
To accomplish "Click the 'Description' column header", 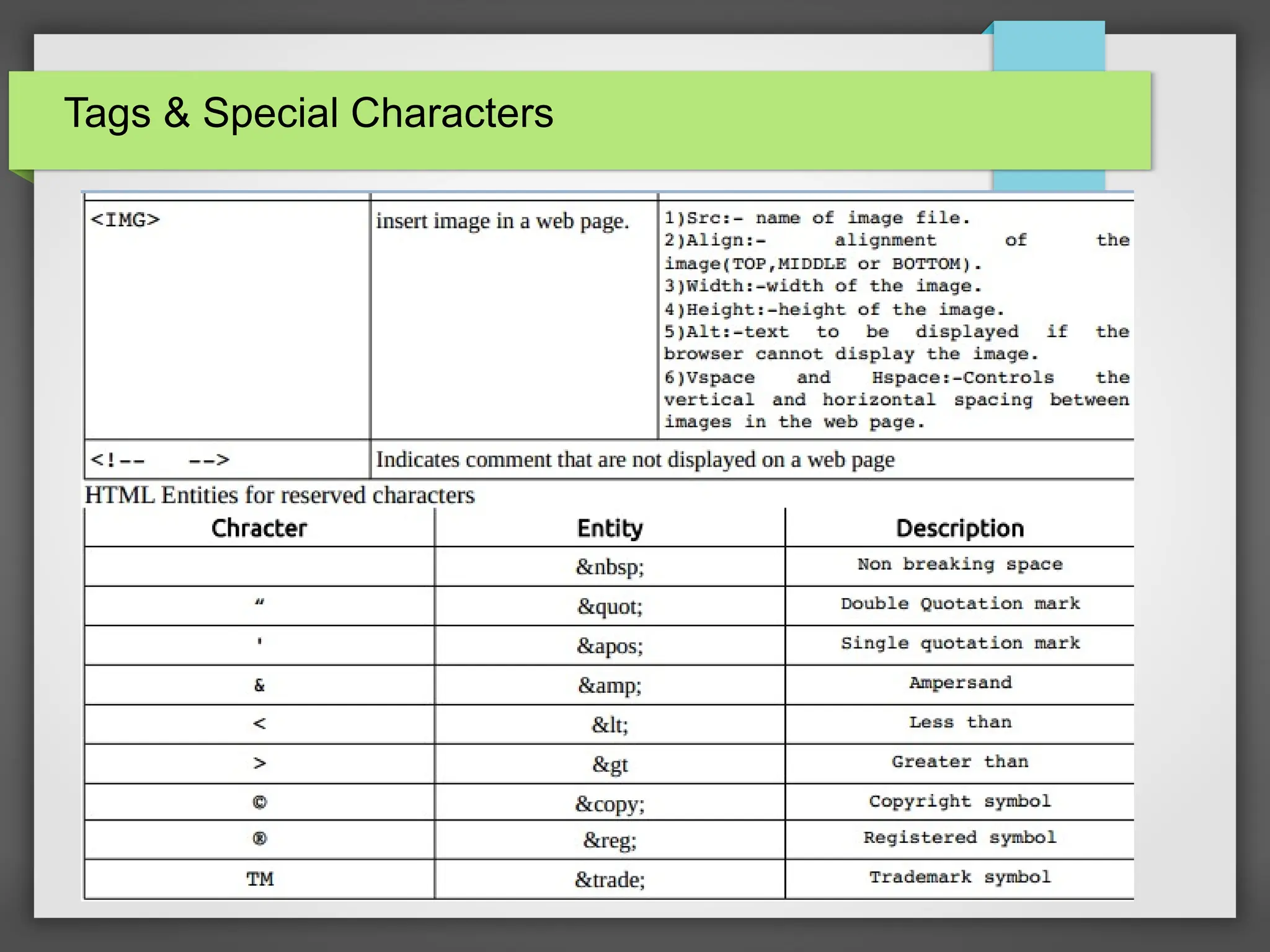I will click(x=960, y=528).
